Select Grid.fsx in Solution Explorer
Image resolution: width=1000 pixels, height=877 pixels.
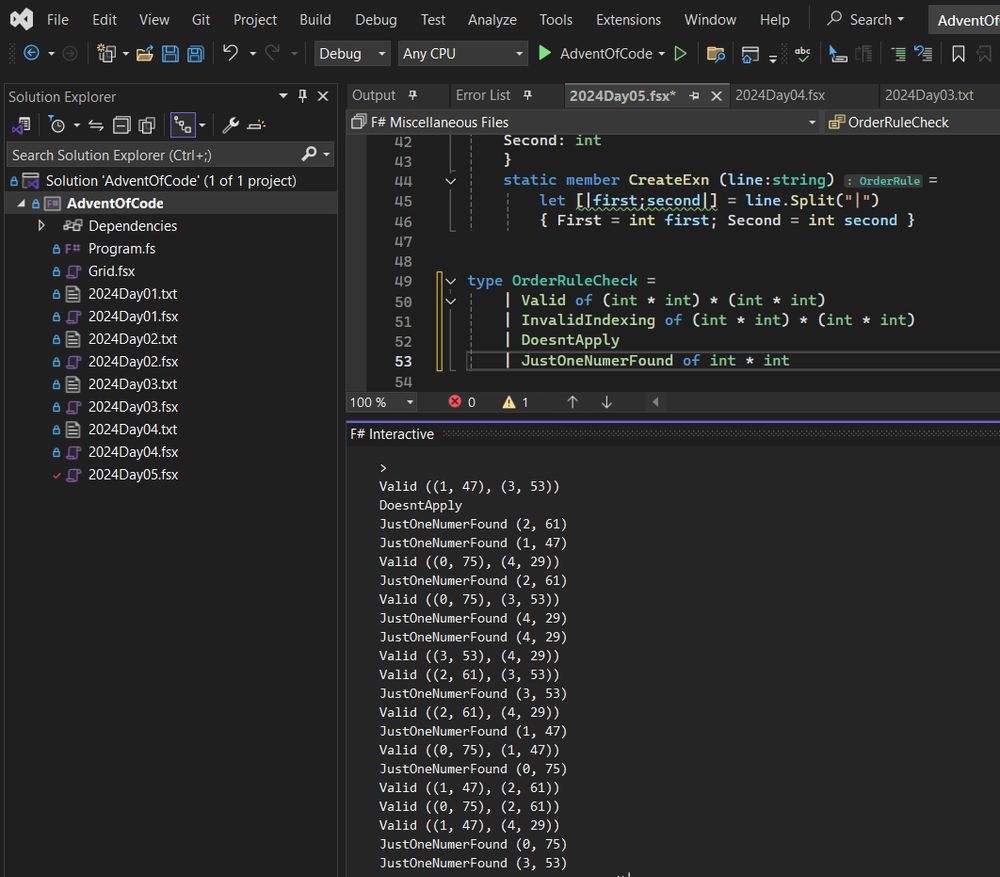111,270
